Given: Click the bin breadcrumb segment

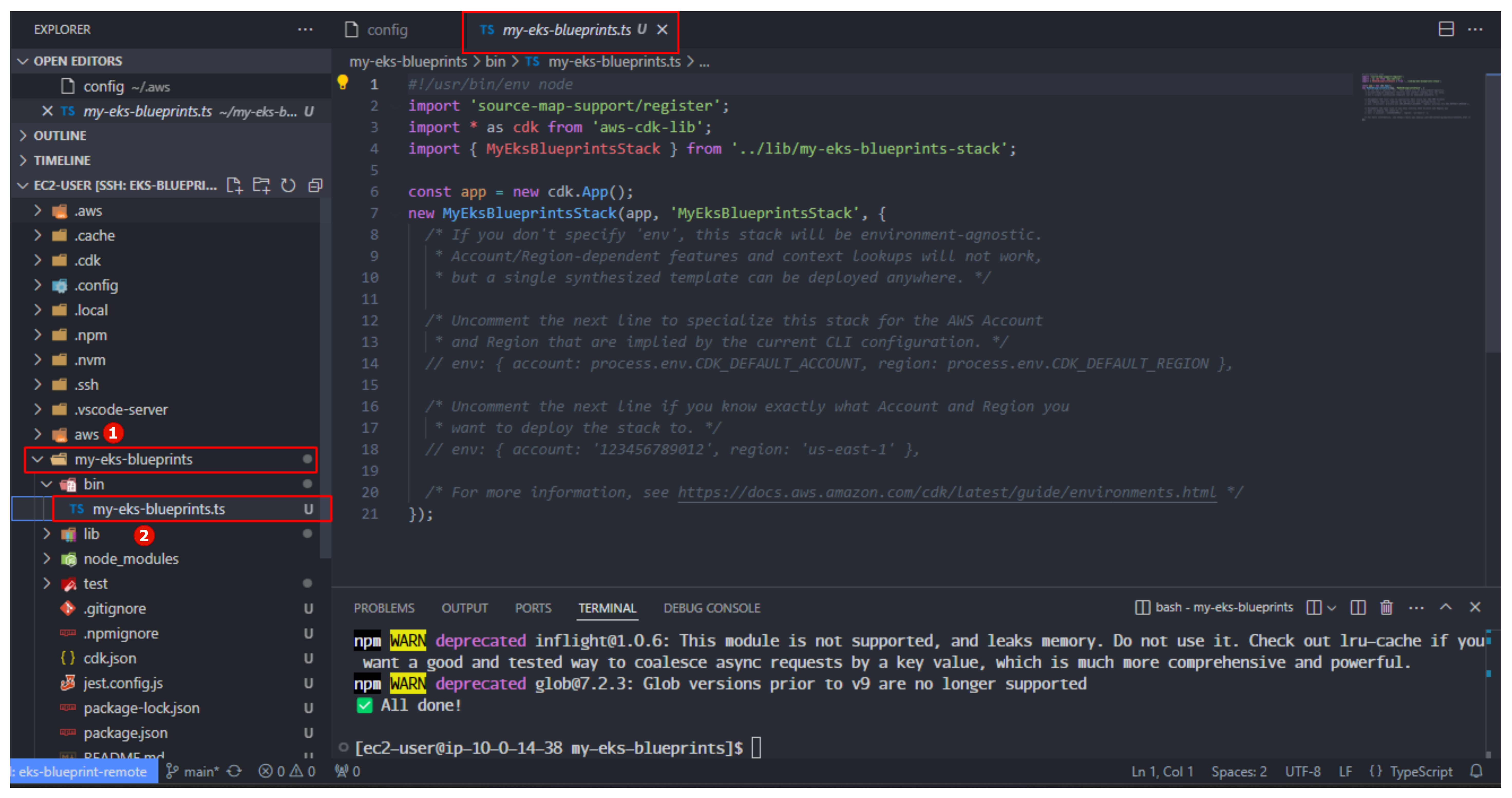Looking at the screenshot, I should (495, 62).
